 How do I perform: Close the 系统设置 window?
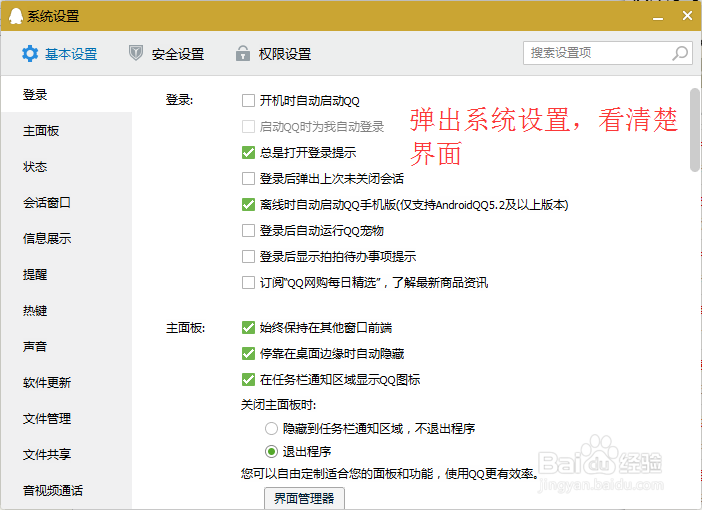coord(687,16)
